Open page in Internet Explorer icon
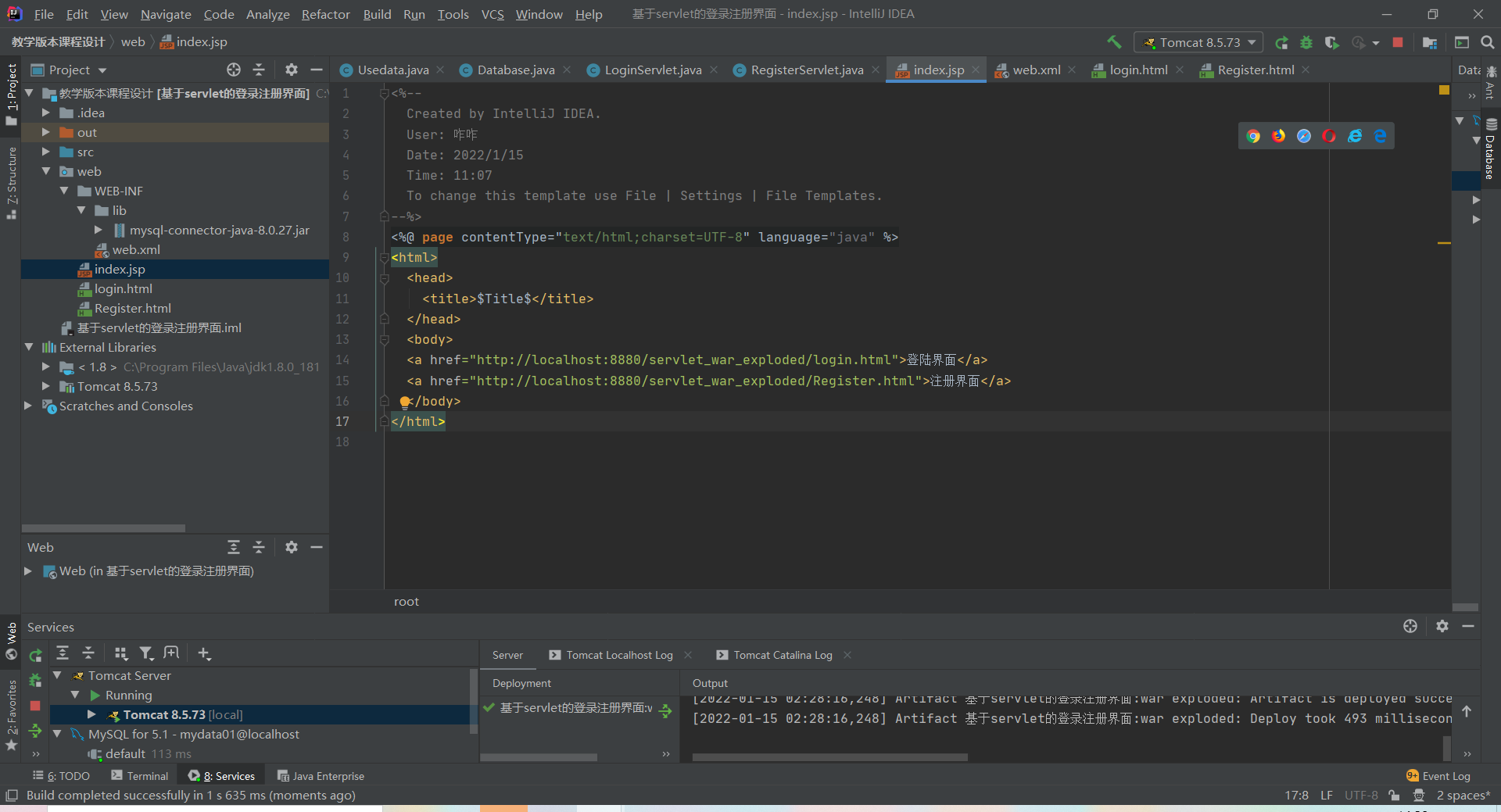 [x=1355, y=136]
